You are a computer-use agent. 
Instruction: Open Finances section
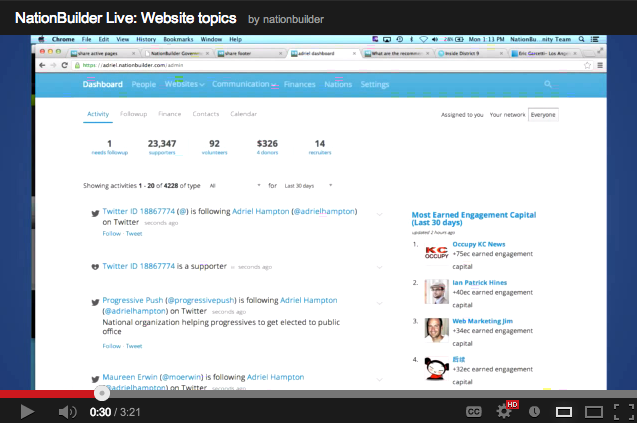coord(299,84)
